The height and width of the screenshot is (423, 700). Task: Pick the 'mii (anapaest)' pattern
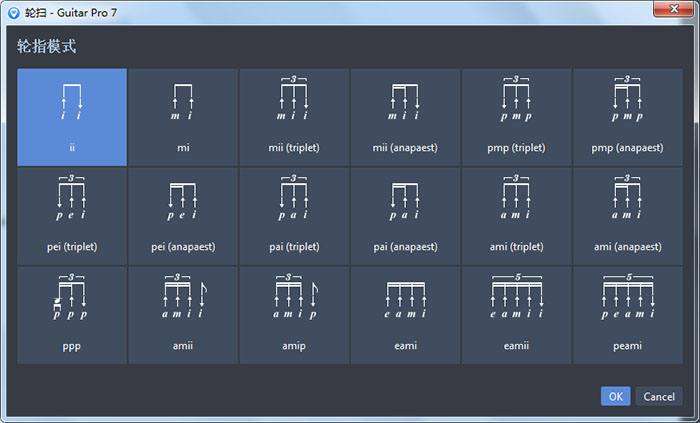click(405, 116)
